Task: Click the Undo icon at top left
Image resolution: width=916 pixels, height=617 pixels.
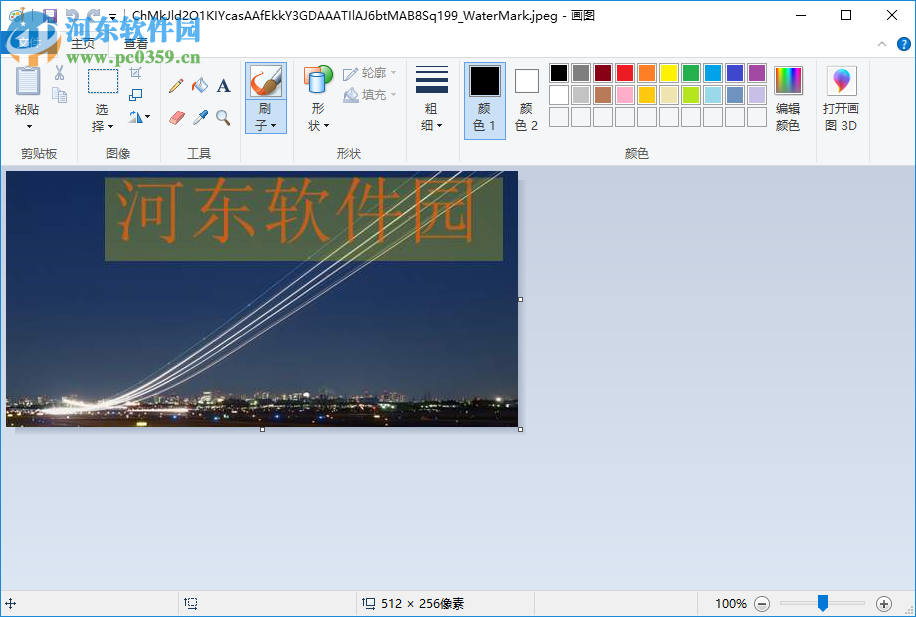Action: tap(71, 15)
